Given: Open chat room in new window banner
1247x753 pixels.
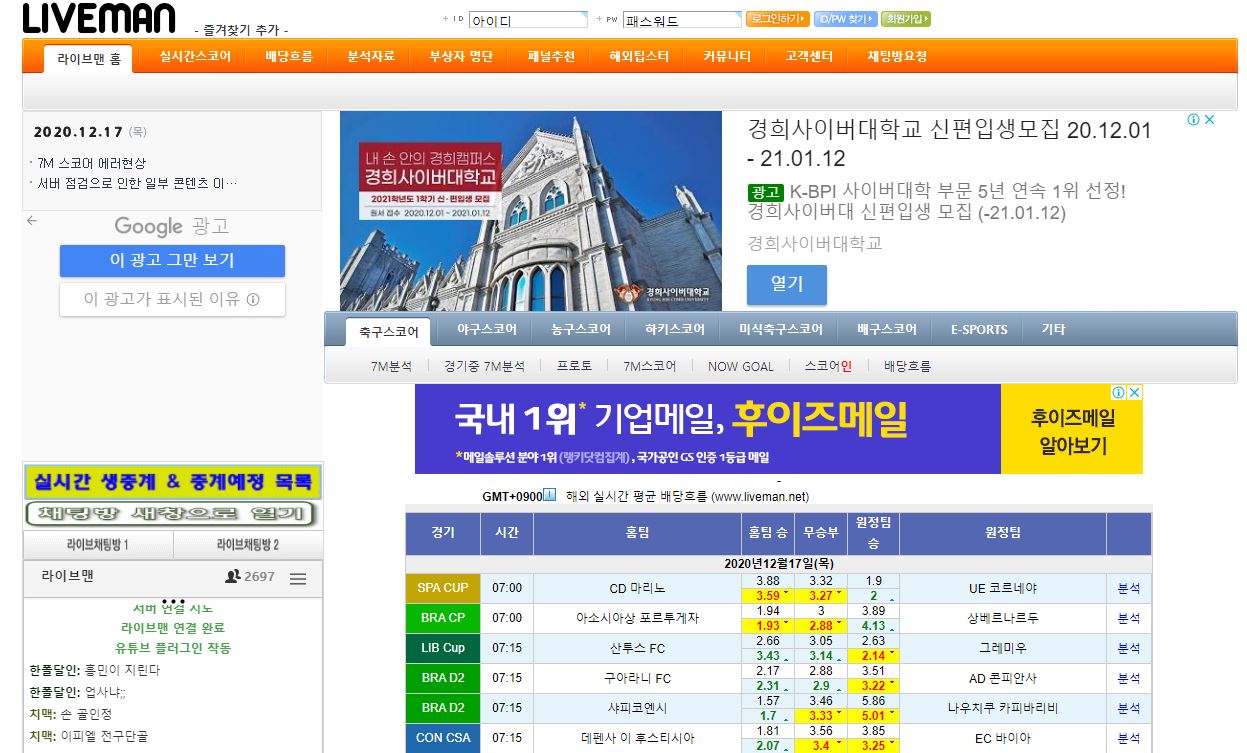Looking at the screenshot, I should tap(170, 515).
